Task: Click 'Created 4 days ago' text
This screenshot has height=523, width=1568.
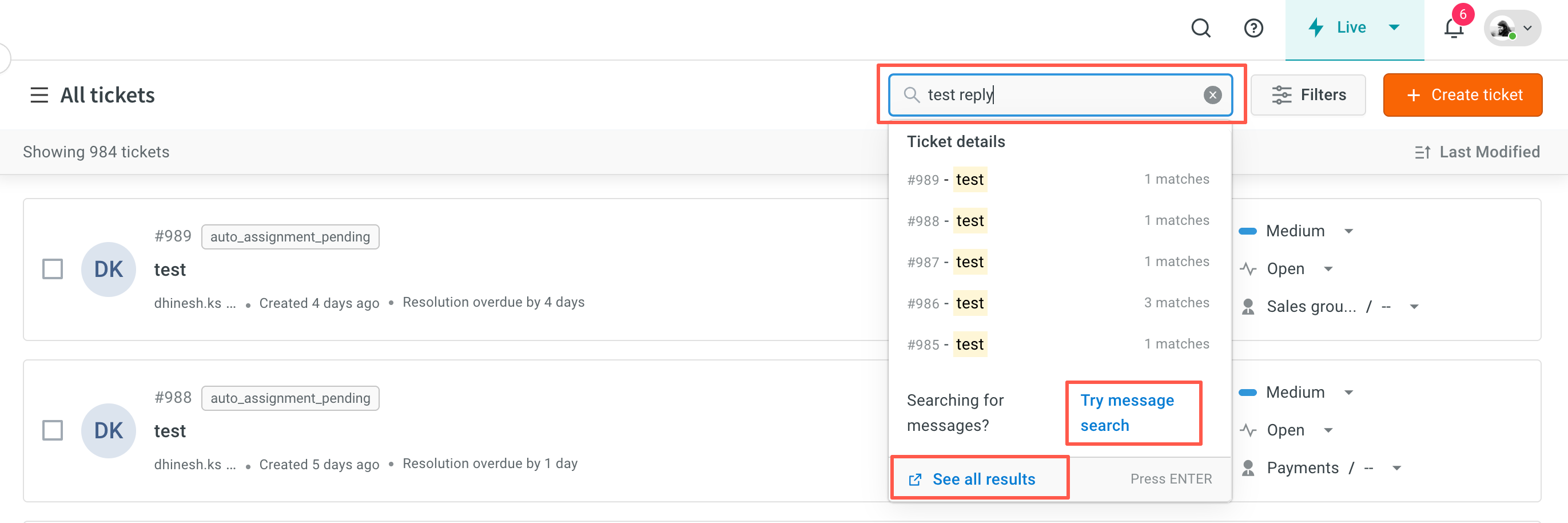Action: click(319, 303)
